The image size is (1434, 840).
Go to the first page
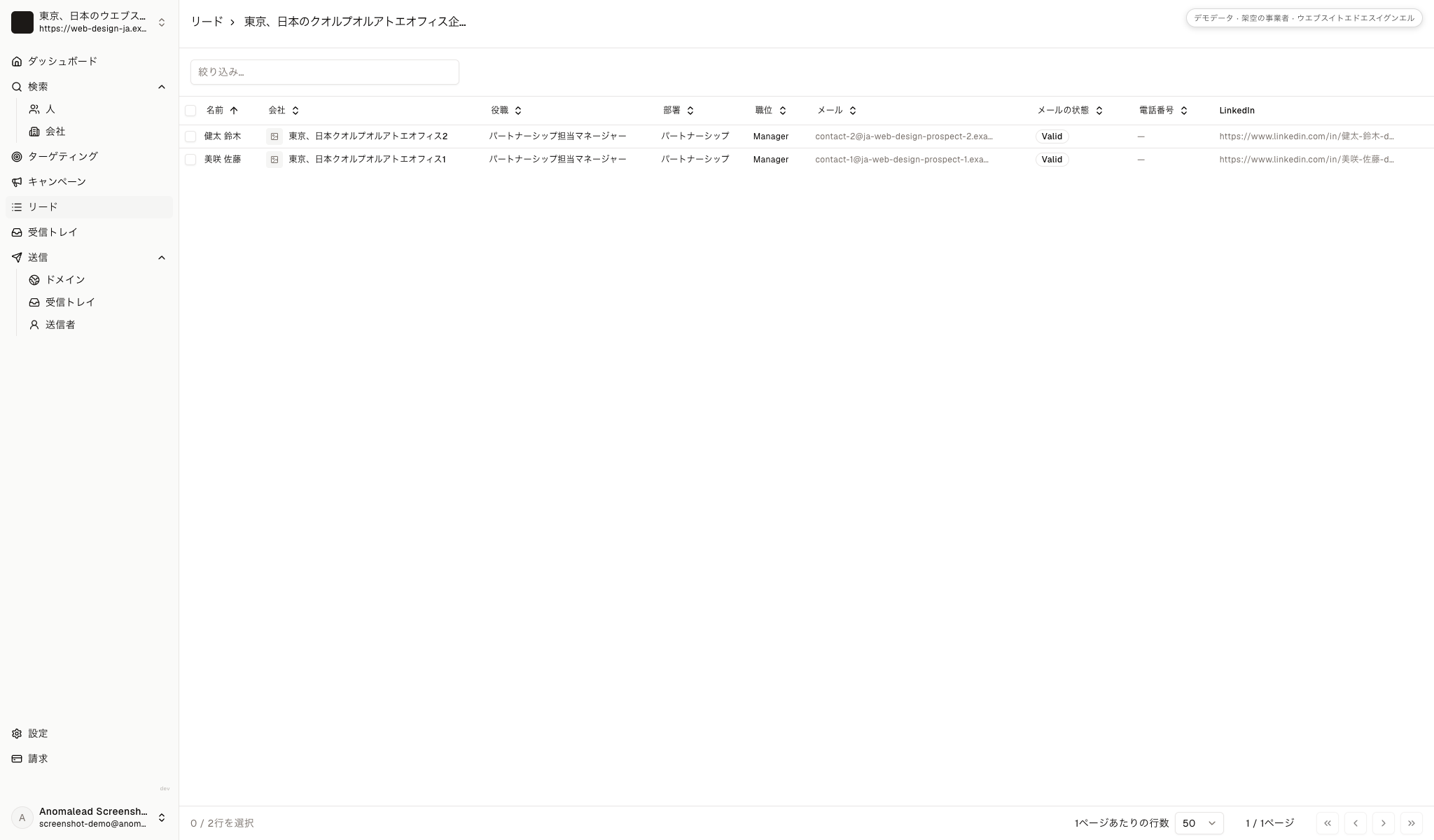point(1328,823)
